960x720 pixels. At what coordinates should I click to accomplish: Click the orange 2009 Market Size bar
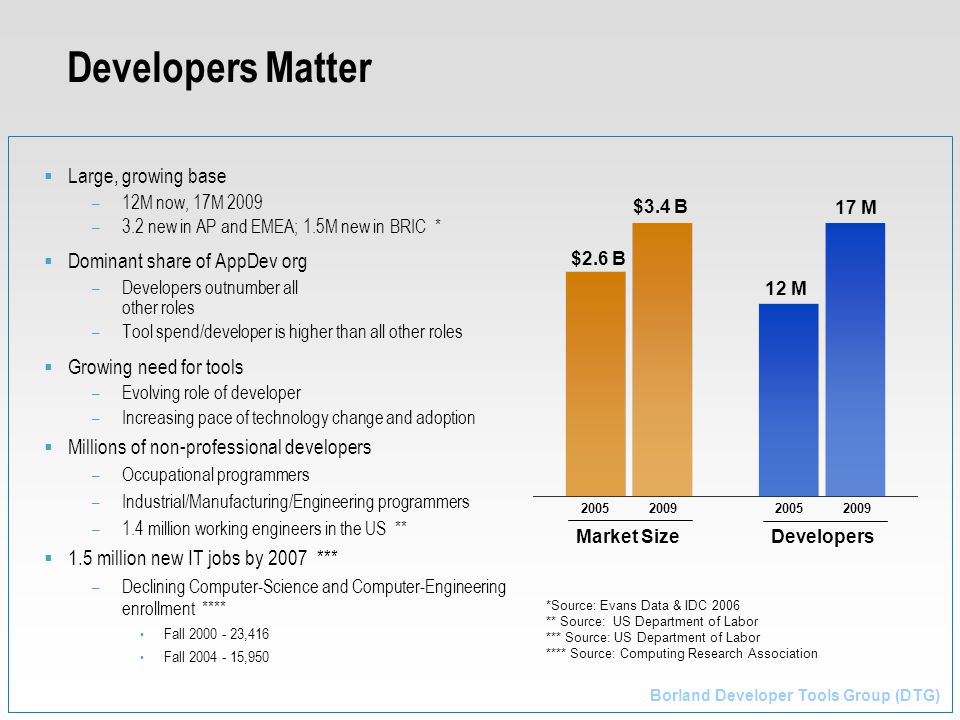[662, 359]
